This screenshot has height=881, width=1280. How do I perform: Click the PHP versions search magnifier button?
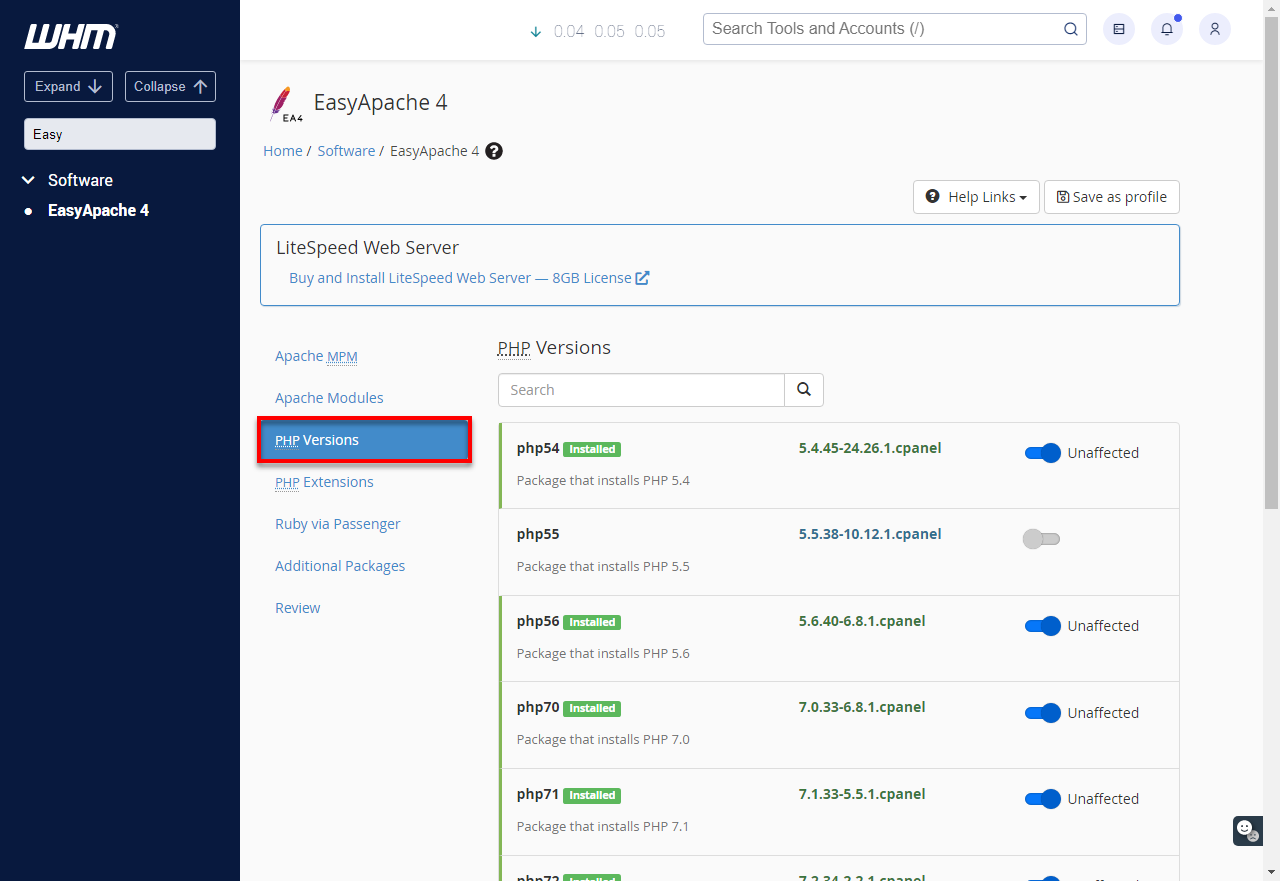804,390
